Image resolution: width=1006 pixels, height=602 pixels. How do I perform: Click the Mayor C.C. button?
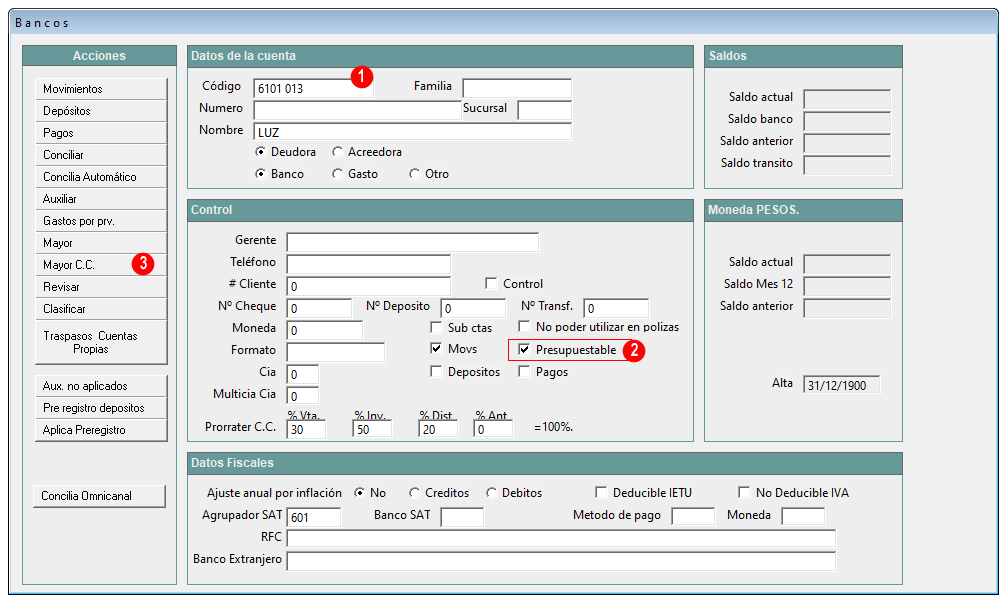click(101, 264)
